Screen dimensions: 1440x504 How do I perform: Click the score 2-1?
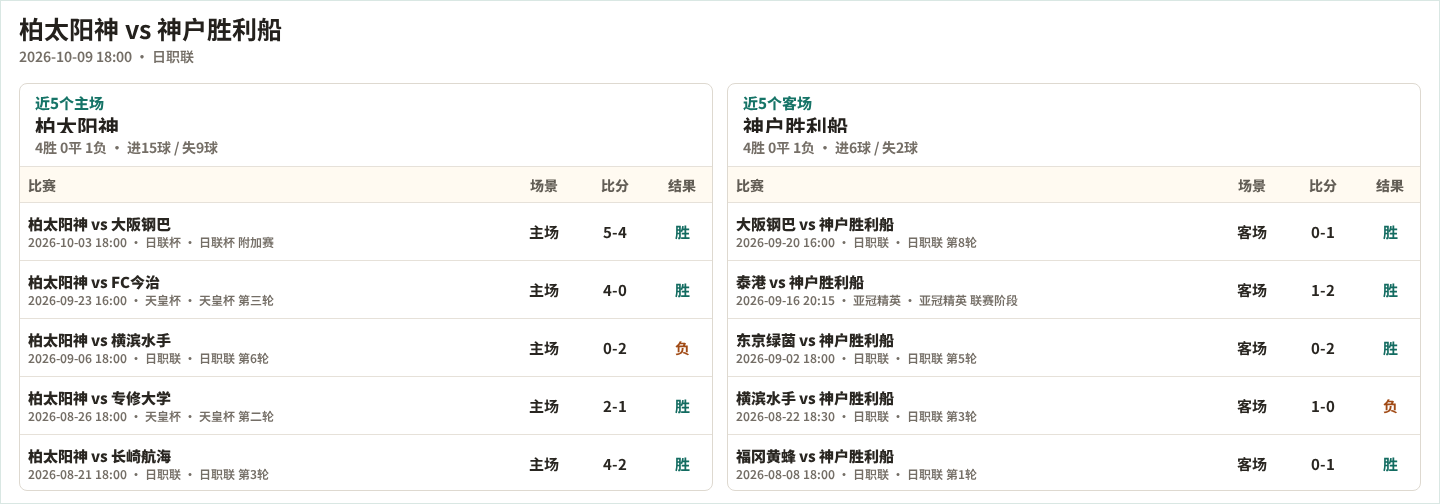(x=615, y=406)
